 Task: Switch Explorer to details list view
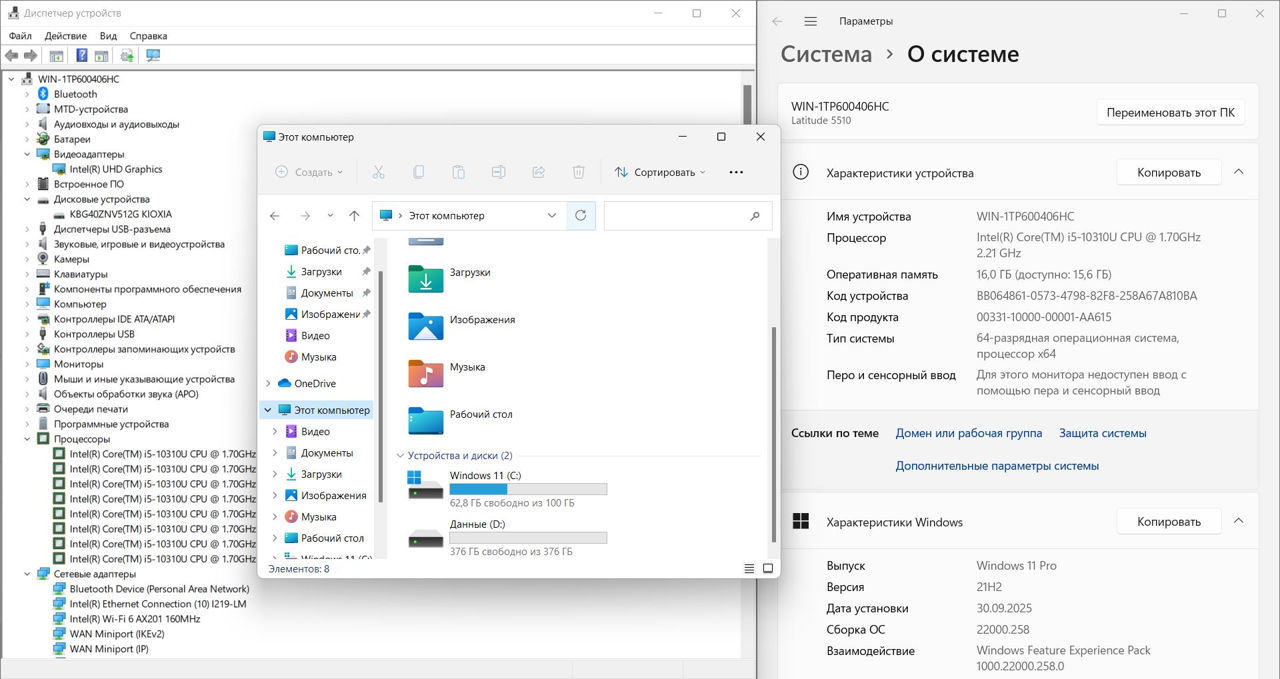click(749, 569)
